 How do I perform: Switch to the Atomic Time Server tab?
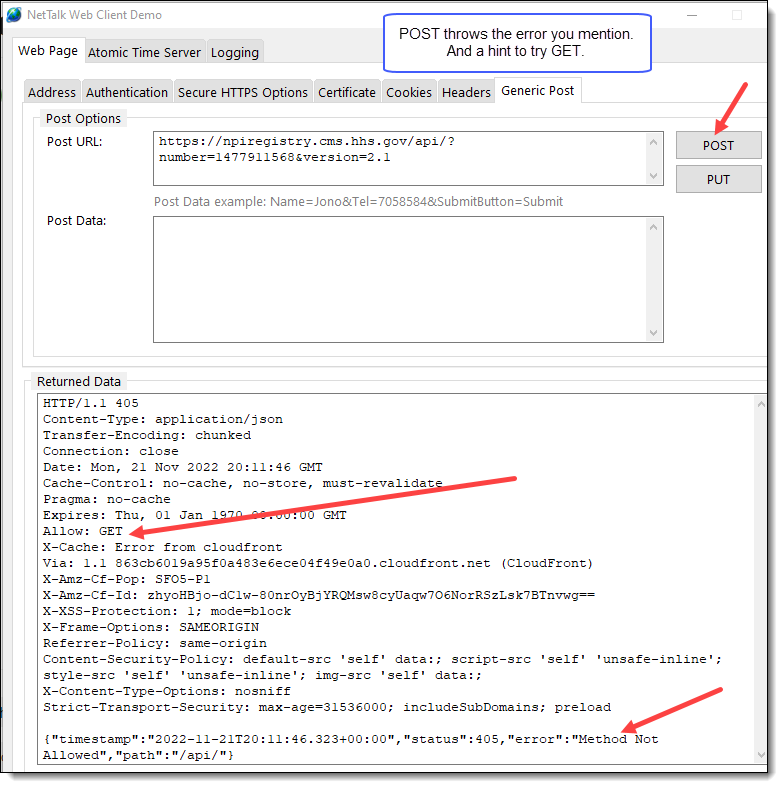click(144, 52)
